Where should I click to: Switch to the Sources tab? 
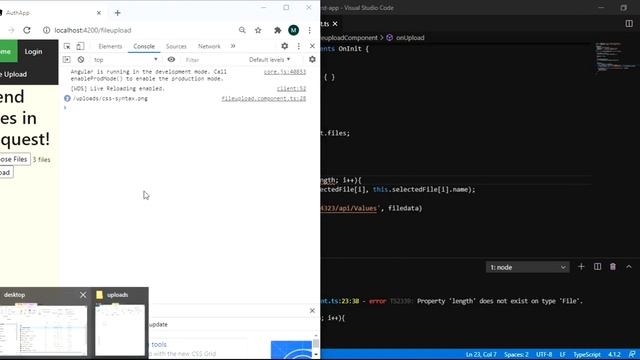pos(176,46)
